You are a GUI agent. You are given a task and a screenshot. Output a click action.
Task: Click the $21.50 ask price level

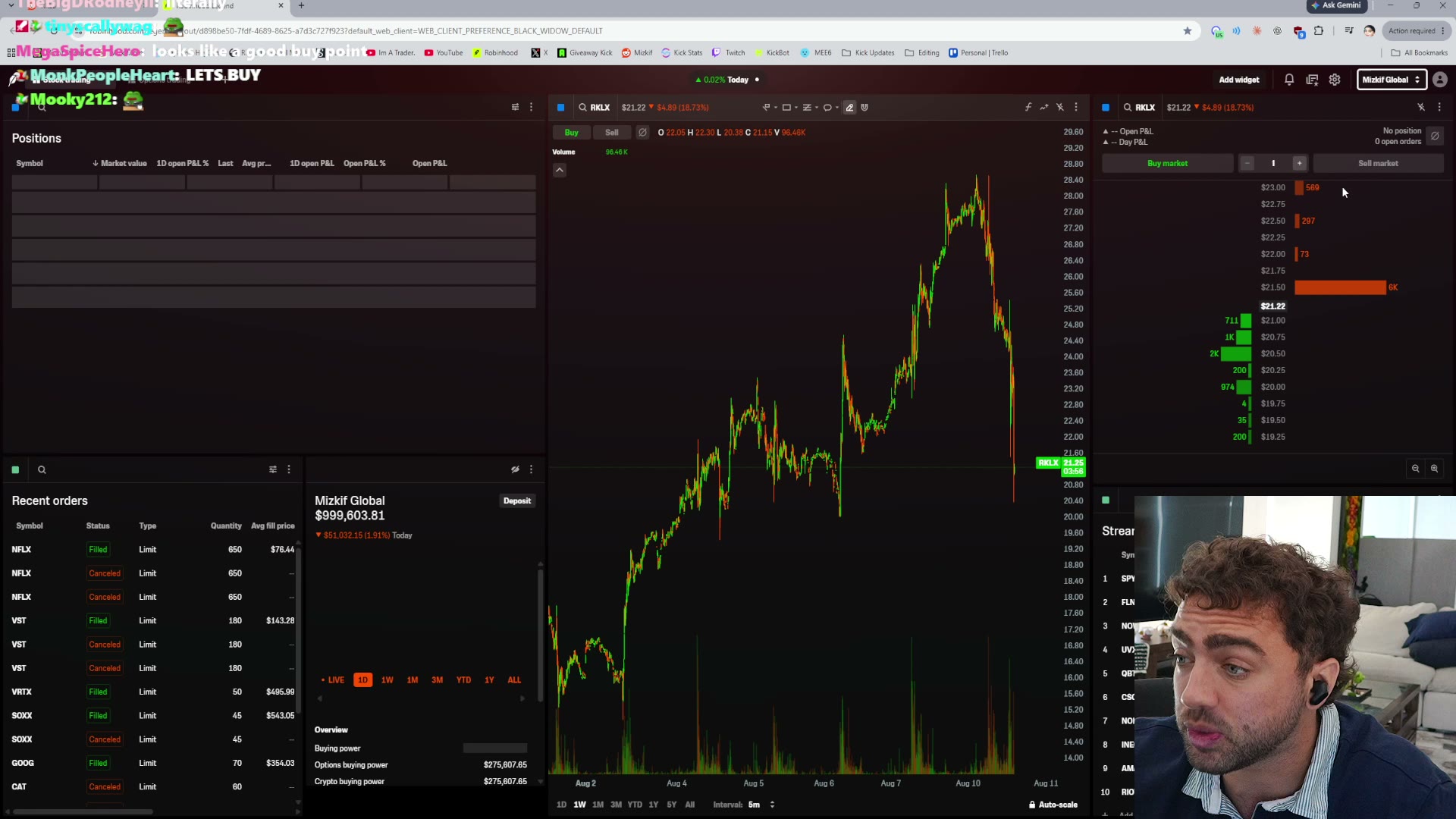[x=1273, y=287]
